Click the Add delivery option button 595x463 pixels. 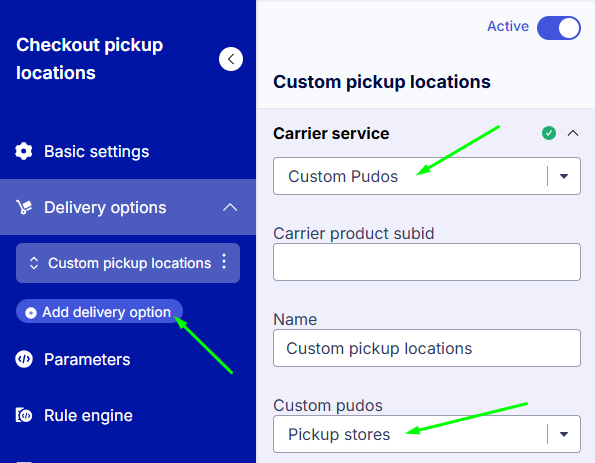click(99, 312)
